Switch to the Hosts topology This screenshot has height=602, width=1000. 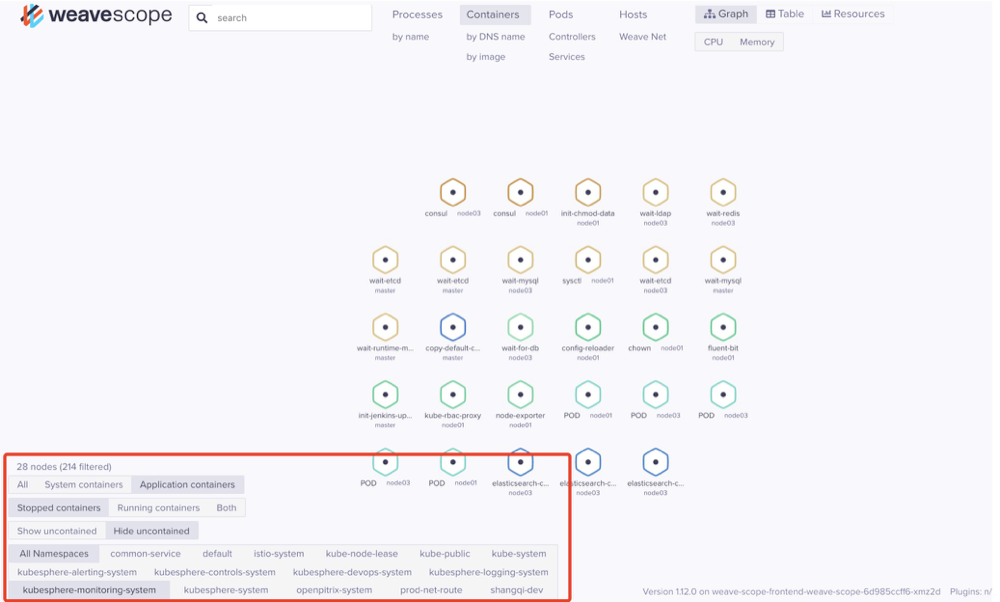(x=633, y=14)
